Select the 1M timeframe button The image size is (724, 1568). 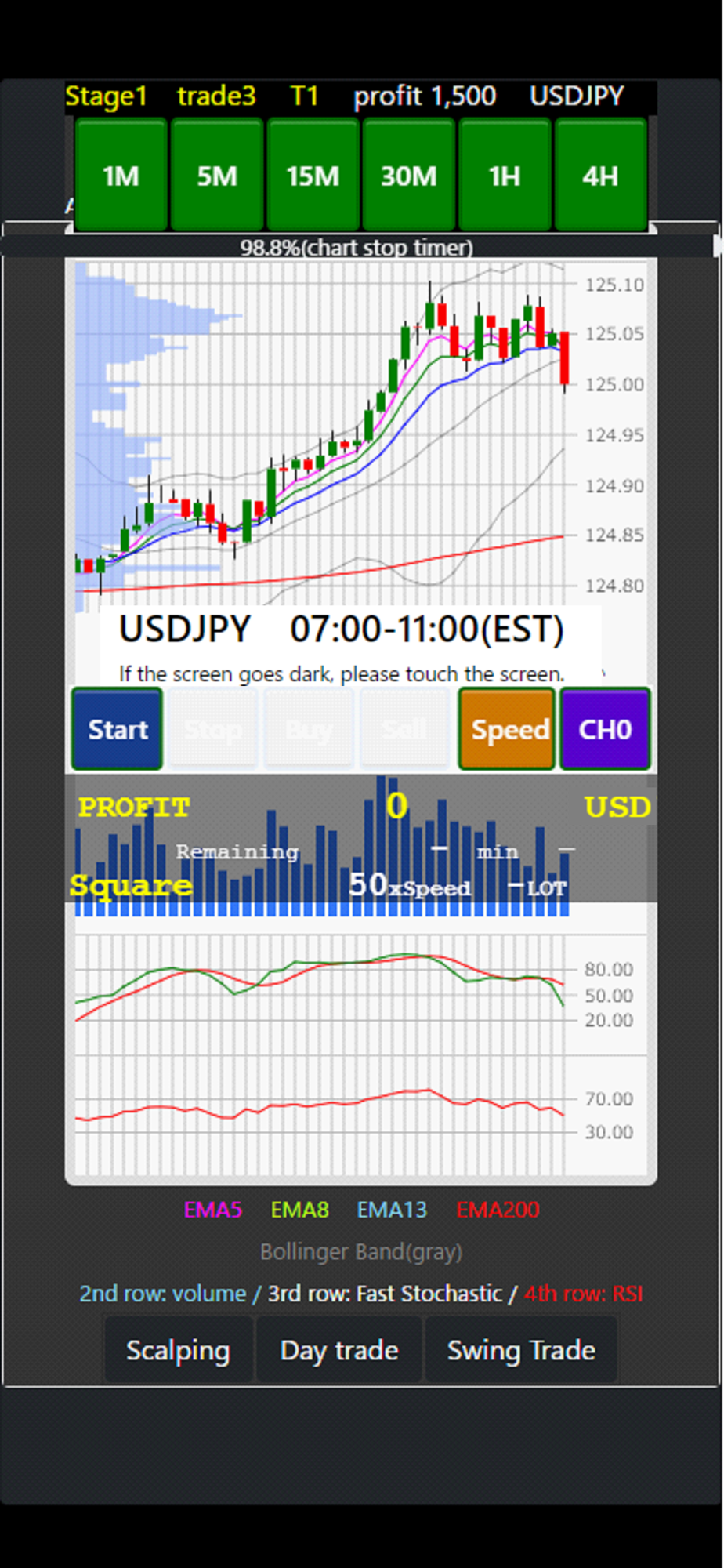[121, 175]
